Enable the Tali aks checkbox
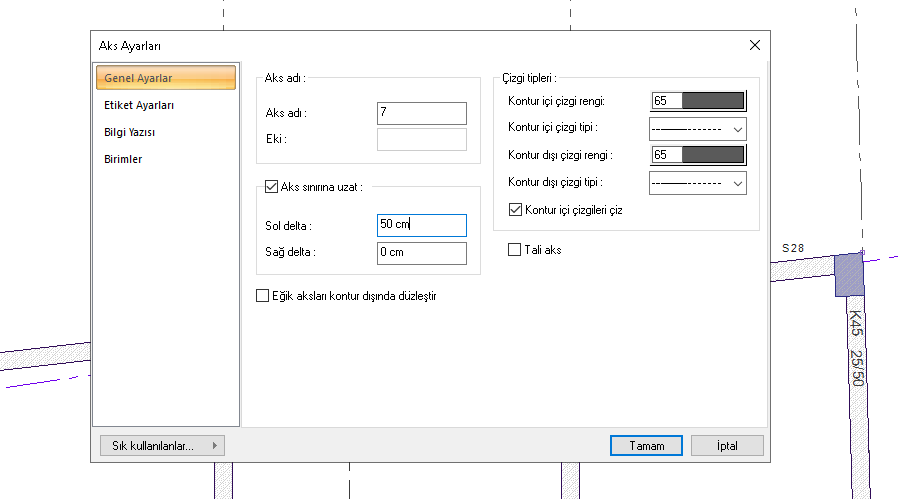Viewport: 904px width, 499px height. 514,250
